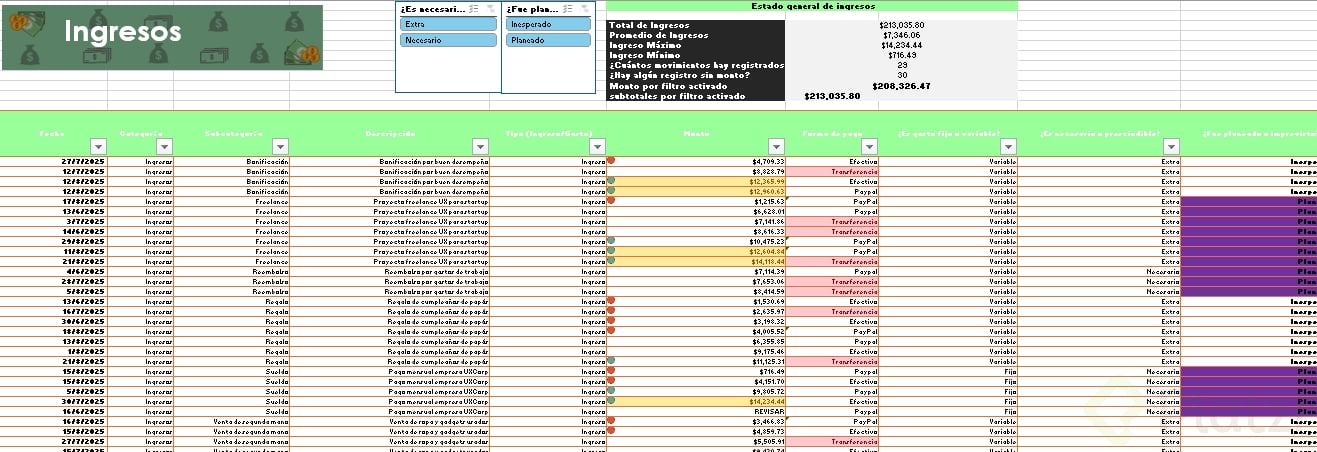Open the Monto column filter dropdown
This screenshot has width=1317, height=452.
tap(777, 146)
